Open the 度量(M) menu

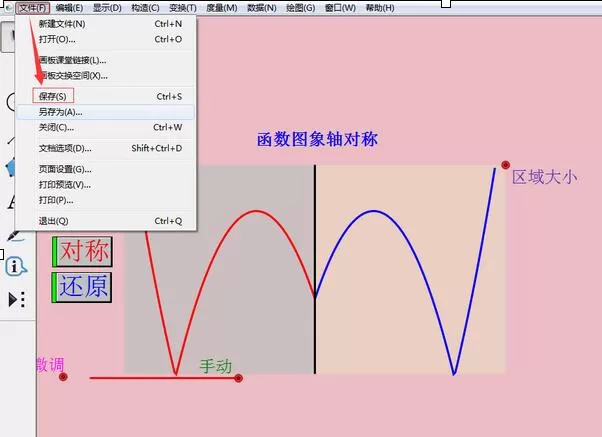tap(222, 8)
